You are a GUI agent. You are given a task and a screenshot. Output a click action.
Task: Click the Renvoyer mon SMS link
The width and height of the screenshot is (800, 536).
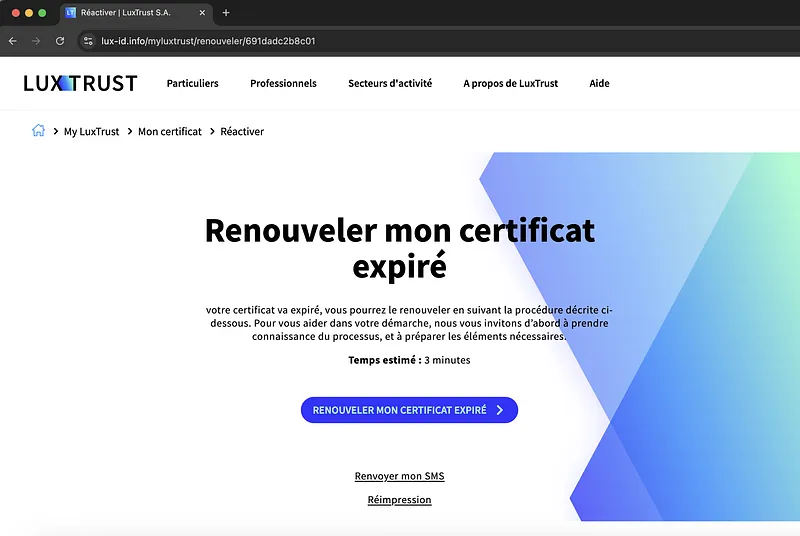pyautogui.click(x=399, y=476)
